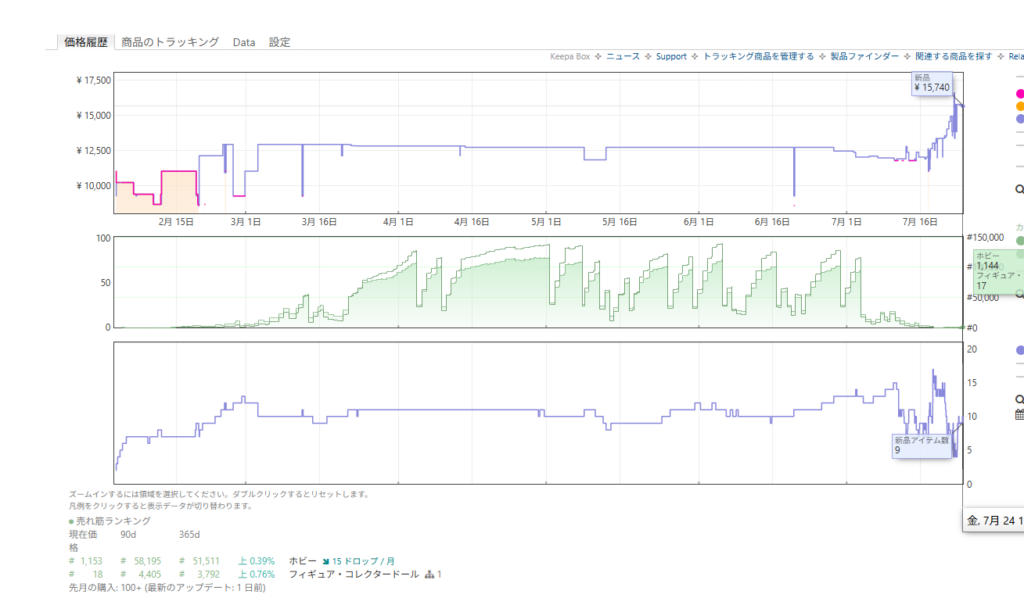Click magnifier icon beside sales rank chart

click(x=1019, y=295)
